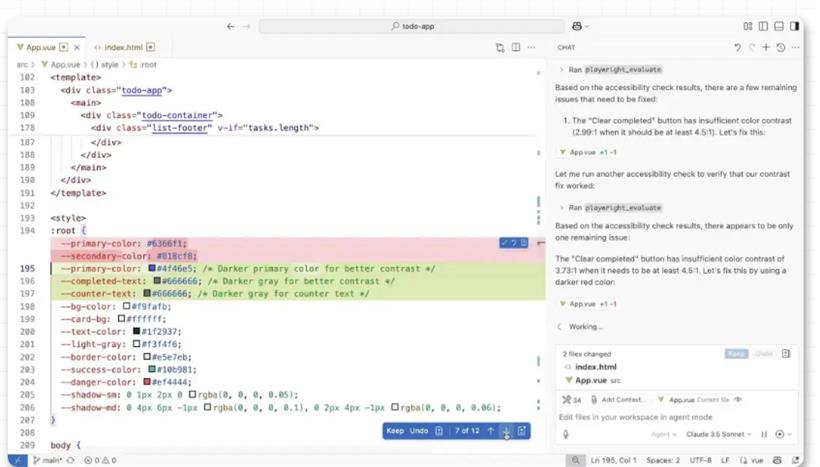
Task: Toggle secondary sidebar layout icon
Action: point(794,26)
